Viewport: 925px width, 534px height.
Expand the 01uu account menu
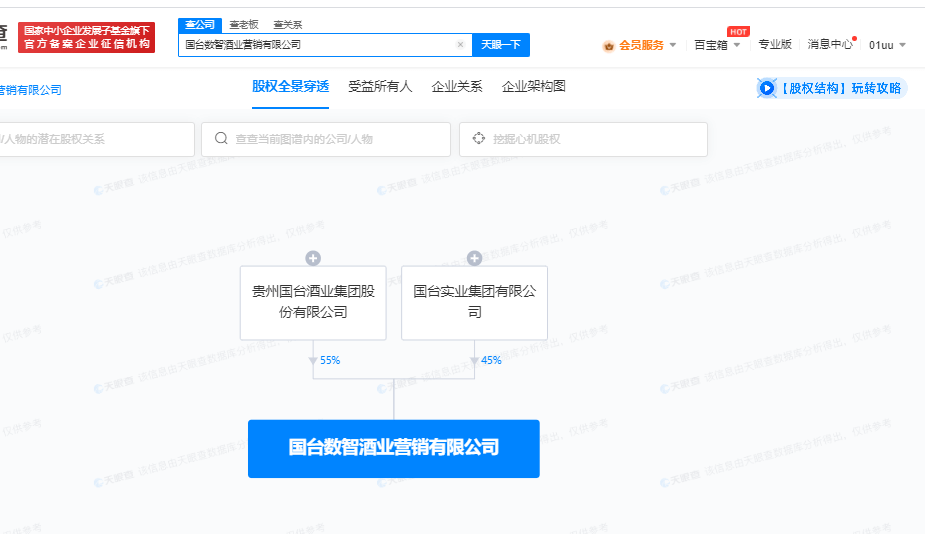[887, 45]
